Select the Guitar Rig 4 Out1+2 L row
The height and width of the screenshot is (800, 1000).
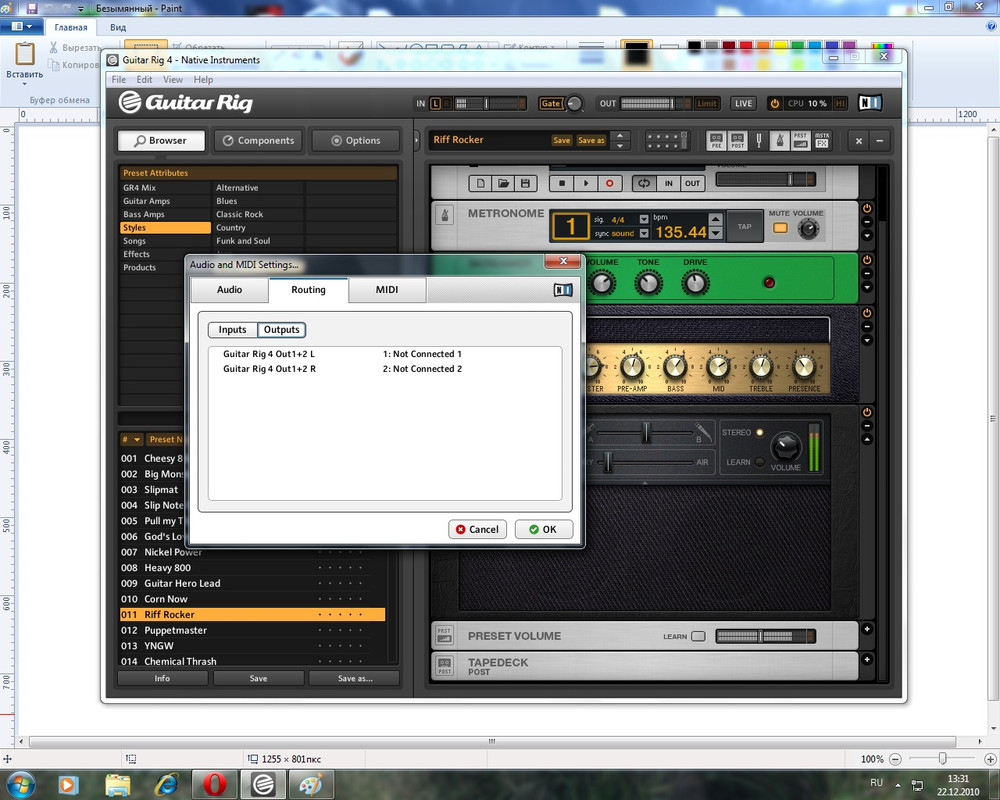tap(385, 354)
